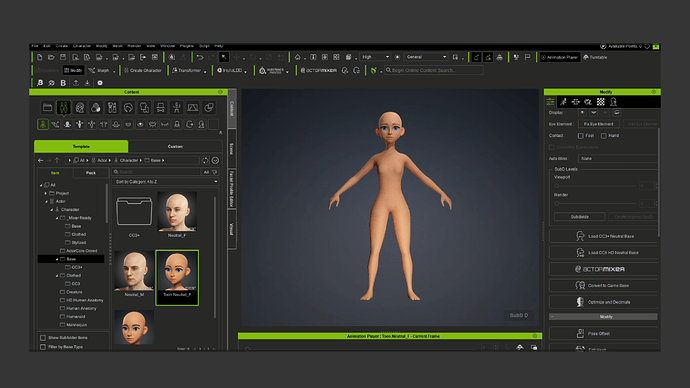Select the Actor category icon in Content panel
The image size is (690, 388).
pos(64,108)
